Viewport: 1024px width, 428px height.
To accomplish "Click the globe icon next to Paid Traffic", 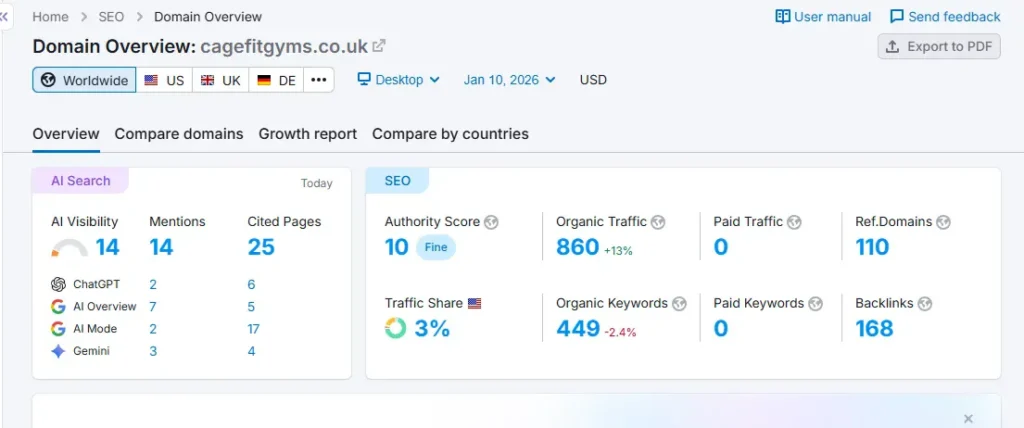I will coord(793,222).
